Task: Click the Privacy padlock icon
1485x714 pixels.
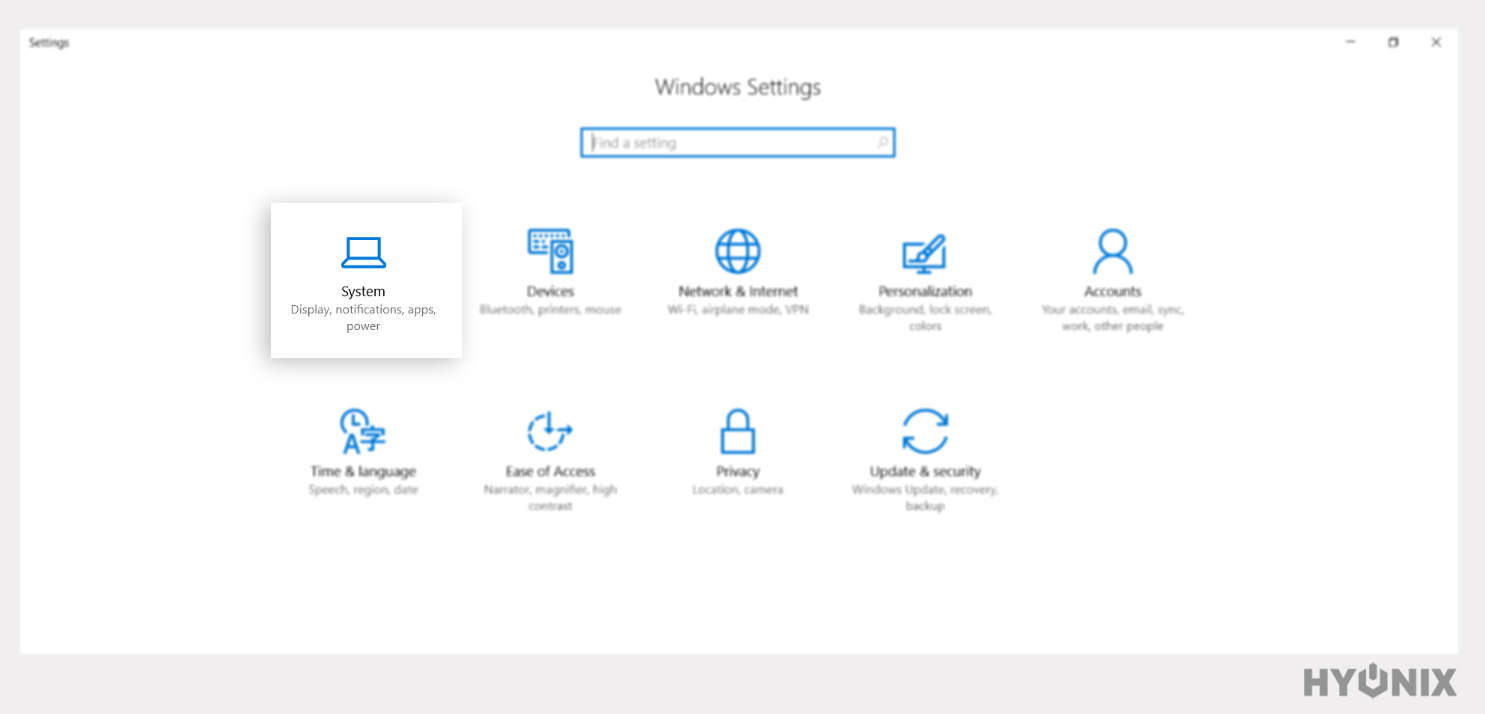Action: click(738, 430)
